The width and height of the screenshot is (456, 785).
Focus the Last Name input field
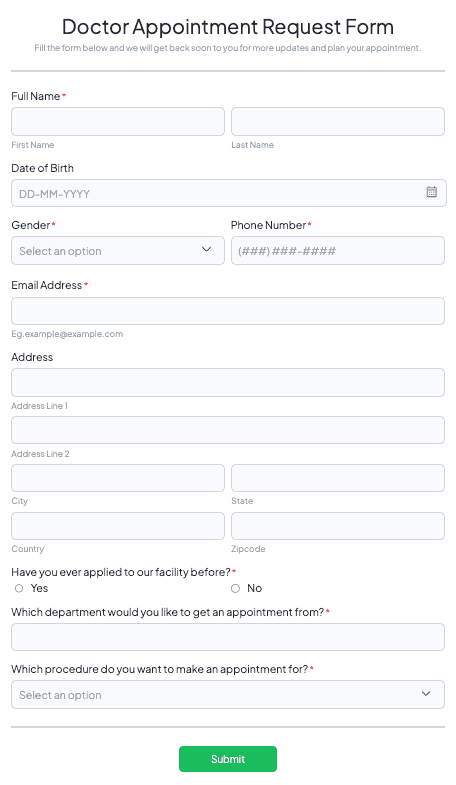tap(338, 122)
